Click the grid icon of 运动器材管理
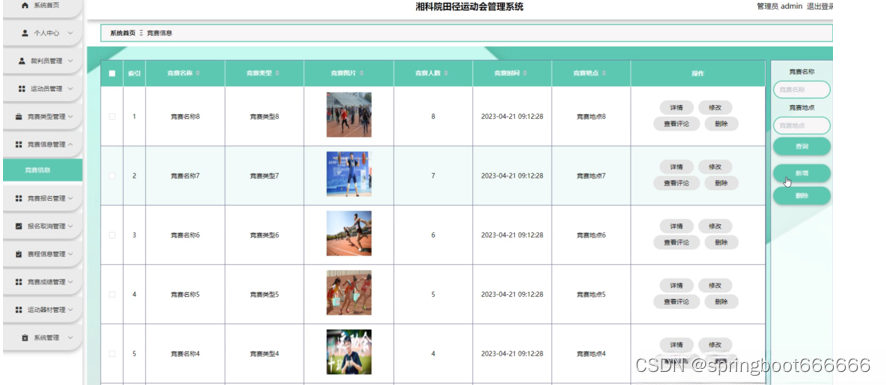The image size is (886, 385). pos(19,310)
